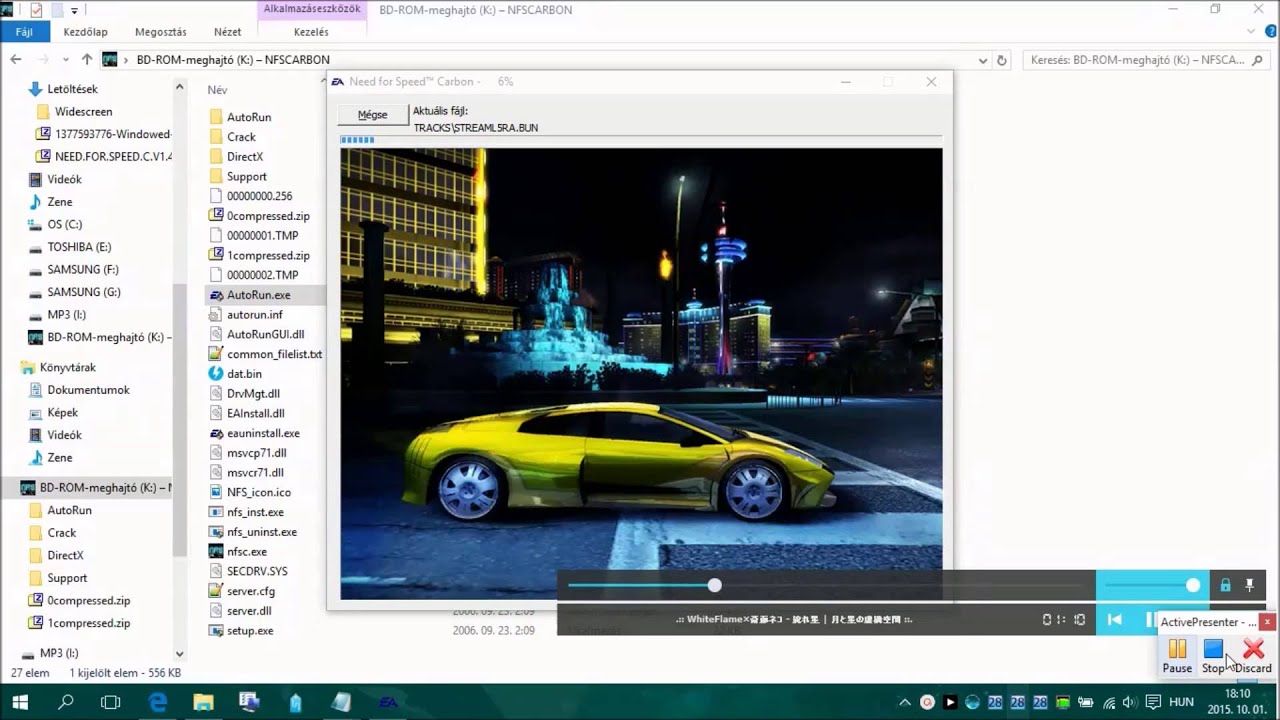Click the Alkalmazáseszközök contextual tab header
This screenshot has width=1280, height=720.
311,9
